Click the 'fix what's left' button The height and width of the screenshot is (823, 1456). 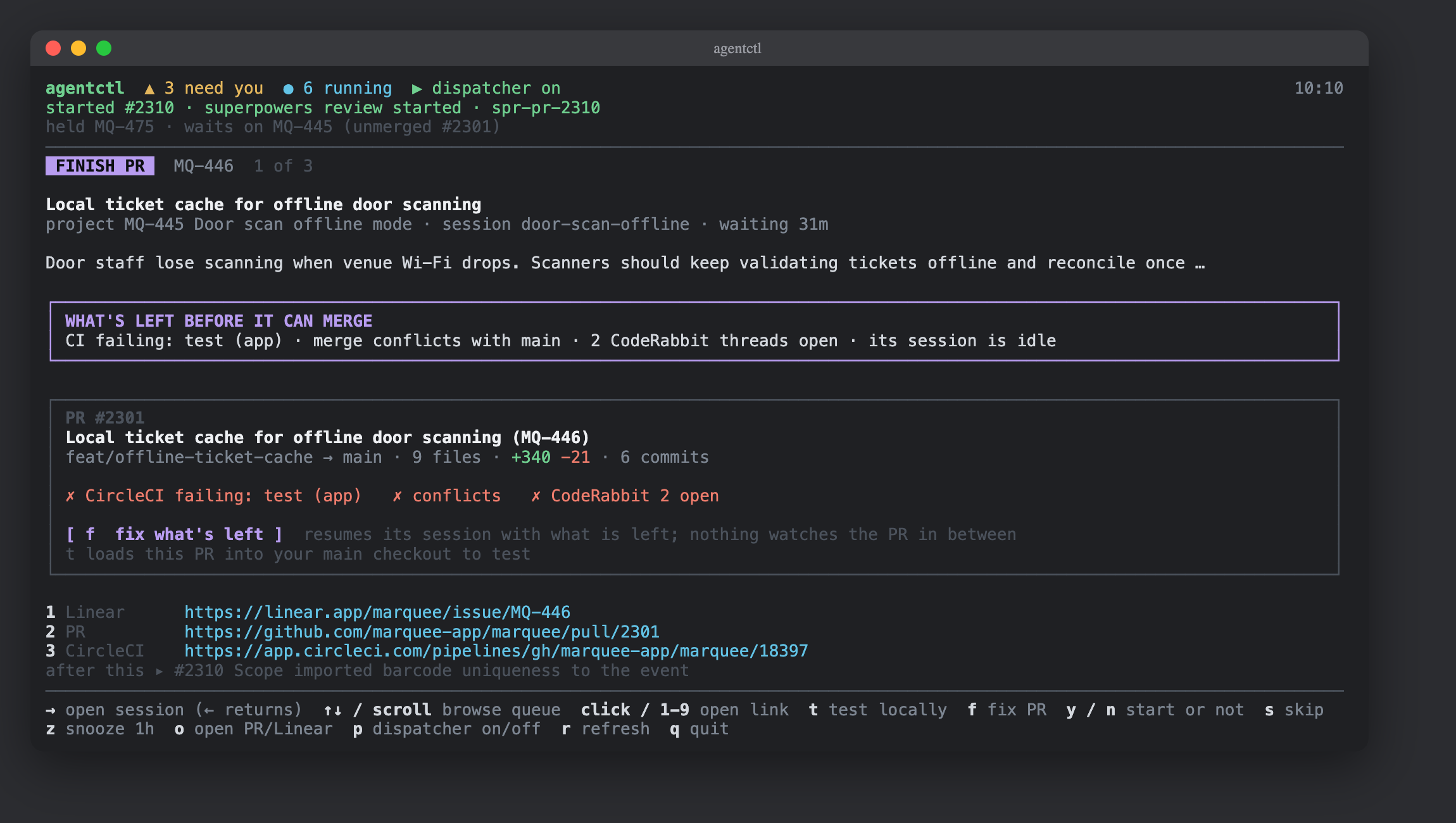[x=174, y=534]
